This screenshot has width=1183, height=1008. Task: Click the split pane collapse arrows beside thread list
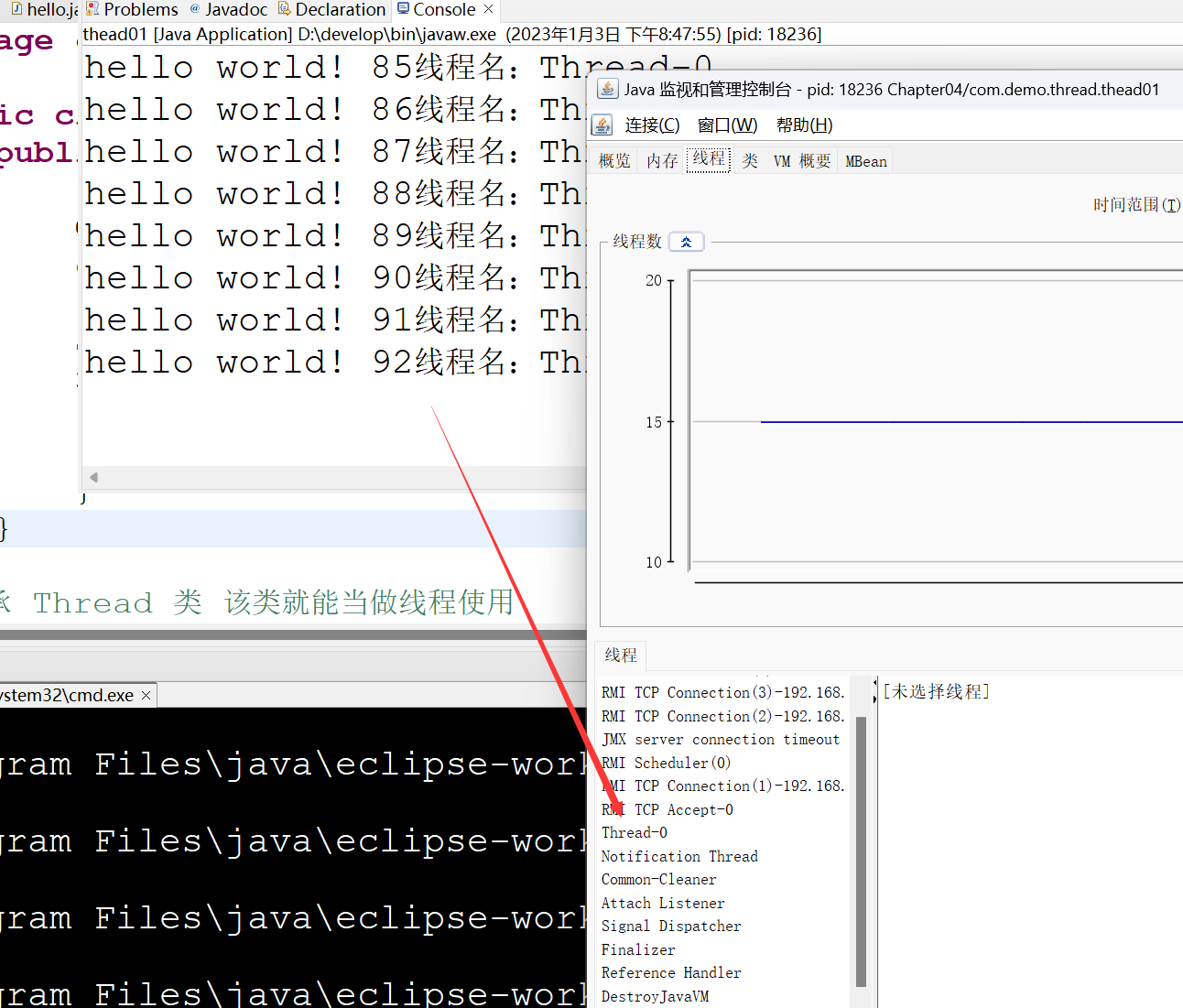click(x=874, y=690)
